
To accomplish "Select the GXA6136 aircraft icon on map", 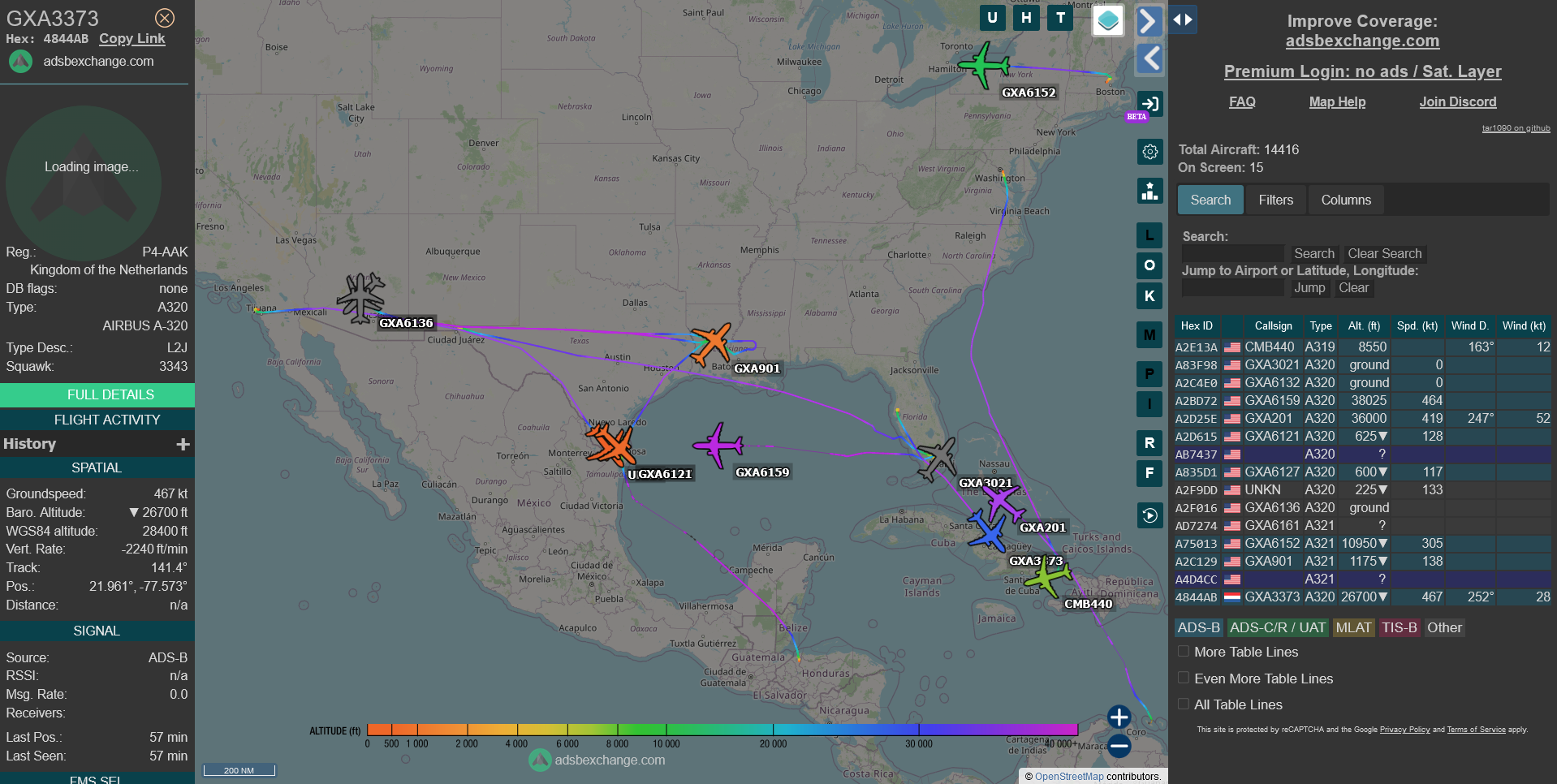I will pyautogui.click(x=360, y=297).
